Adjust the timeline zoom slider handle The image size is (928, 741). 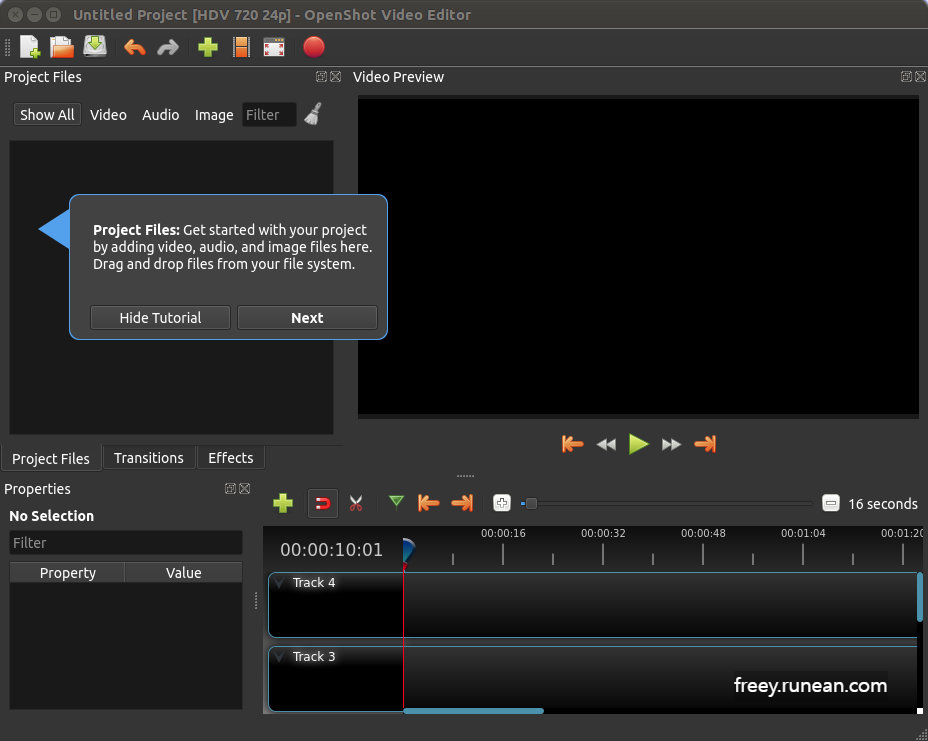(531, 504)
